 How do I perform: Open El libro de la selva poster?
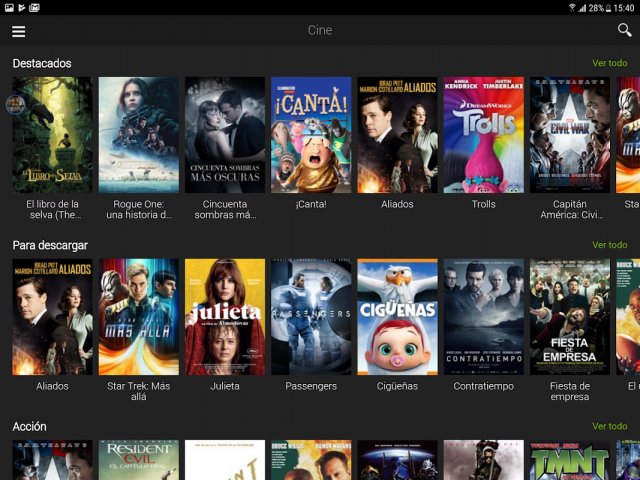pyautogui.click(x=52, y=135)
